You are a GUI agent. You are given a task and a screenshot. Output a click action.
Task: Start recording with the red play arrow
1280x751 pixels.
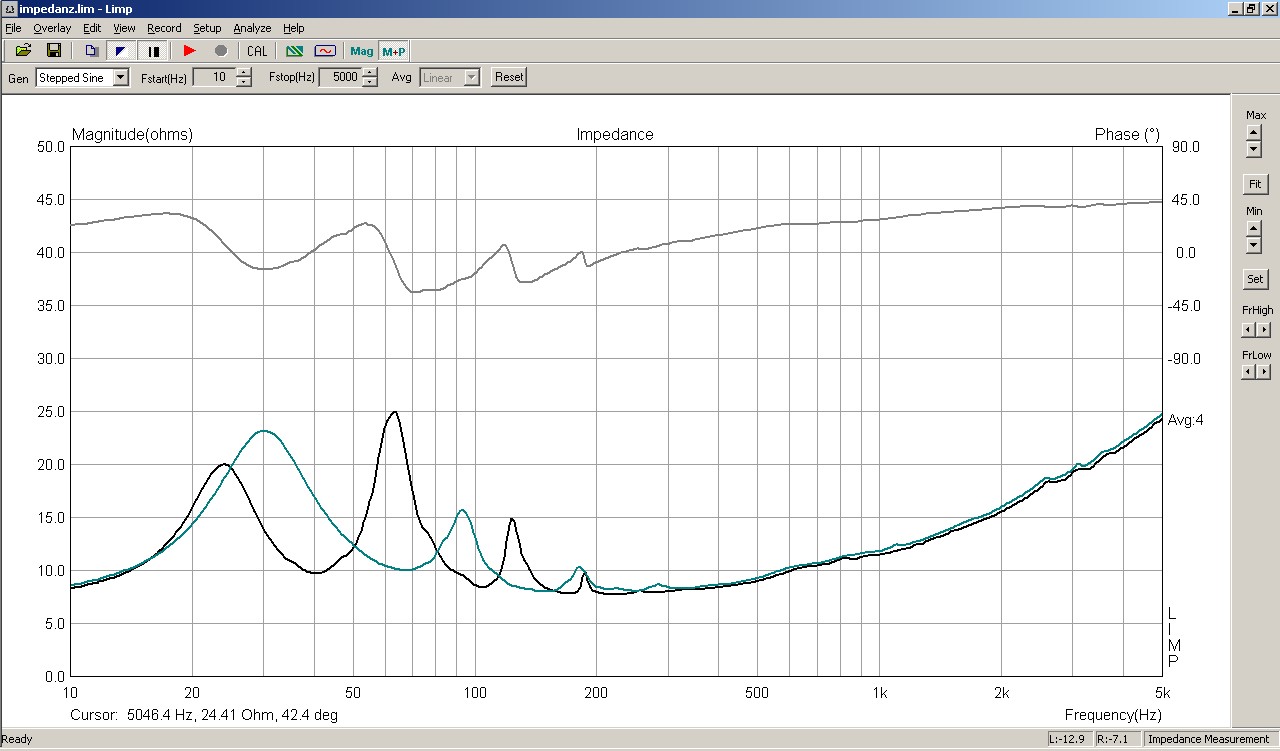coord(190,51)
